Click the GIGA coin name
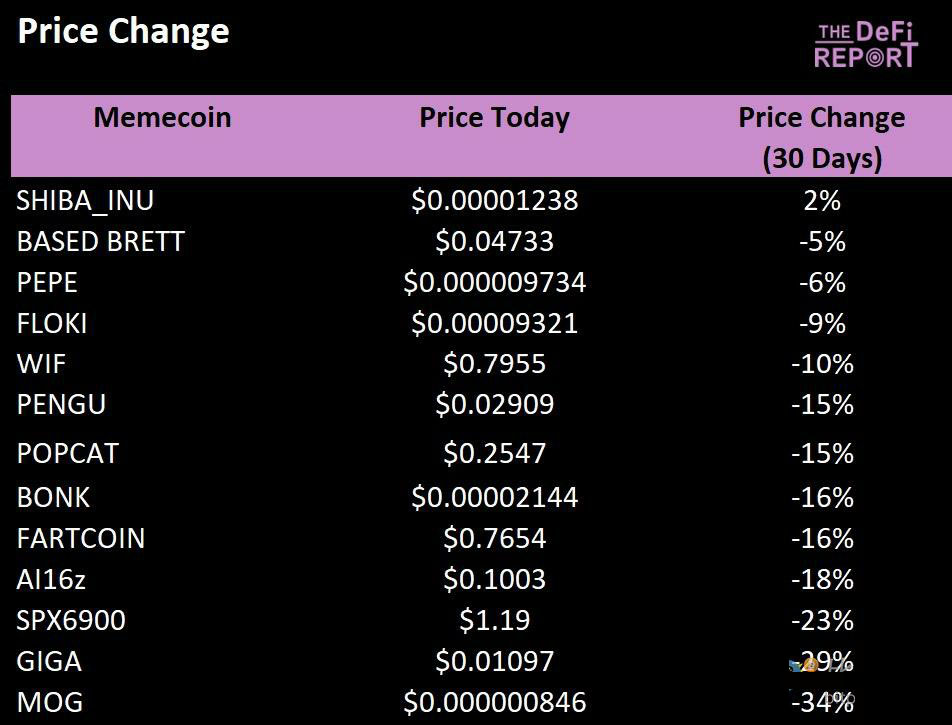Viewport: 952px width, 725px height. (x=49, y=662)
